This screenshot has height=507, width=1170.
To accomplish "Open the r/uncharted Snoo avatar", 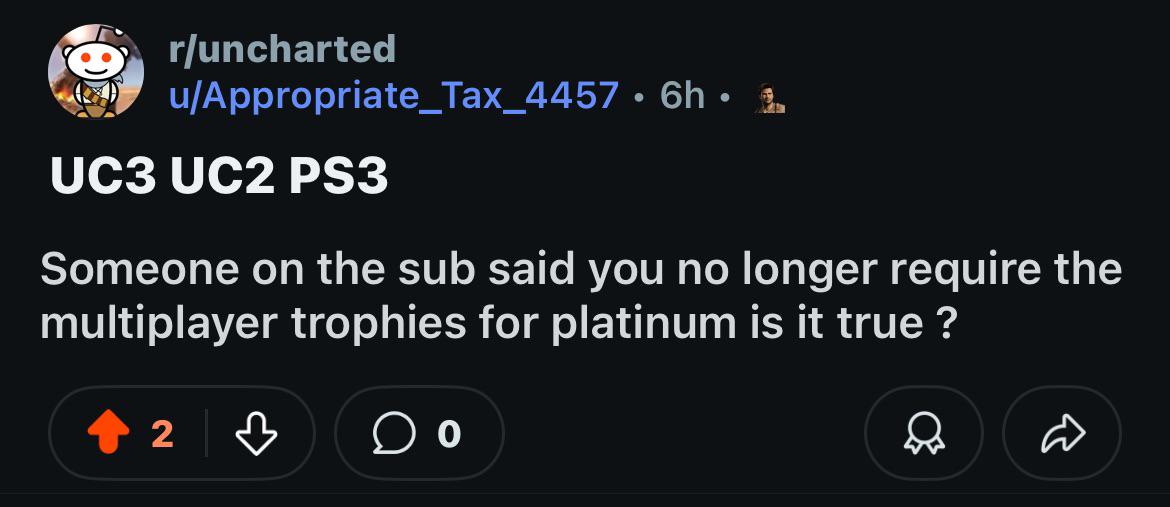I will (96, 72).
